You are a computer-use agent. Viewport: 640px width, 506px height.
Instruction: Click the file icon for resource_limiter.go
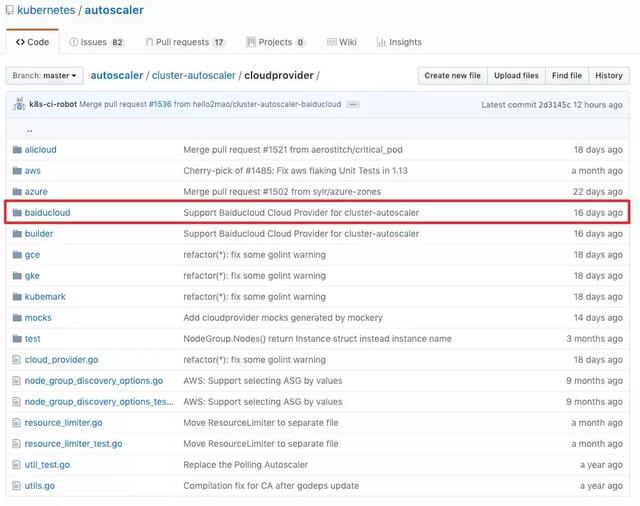16,423
